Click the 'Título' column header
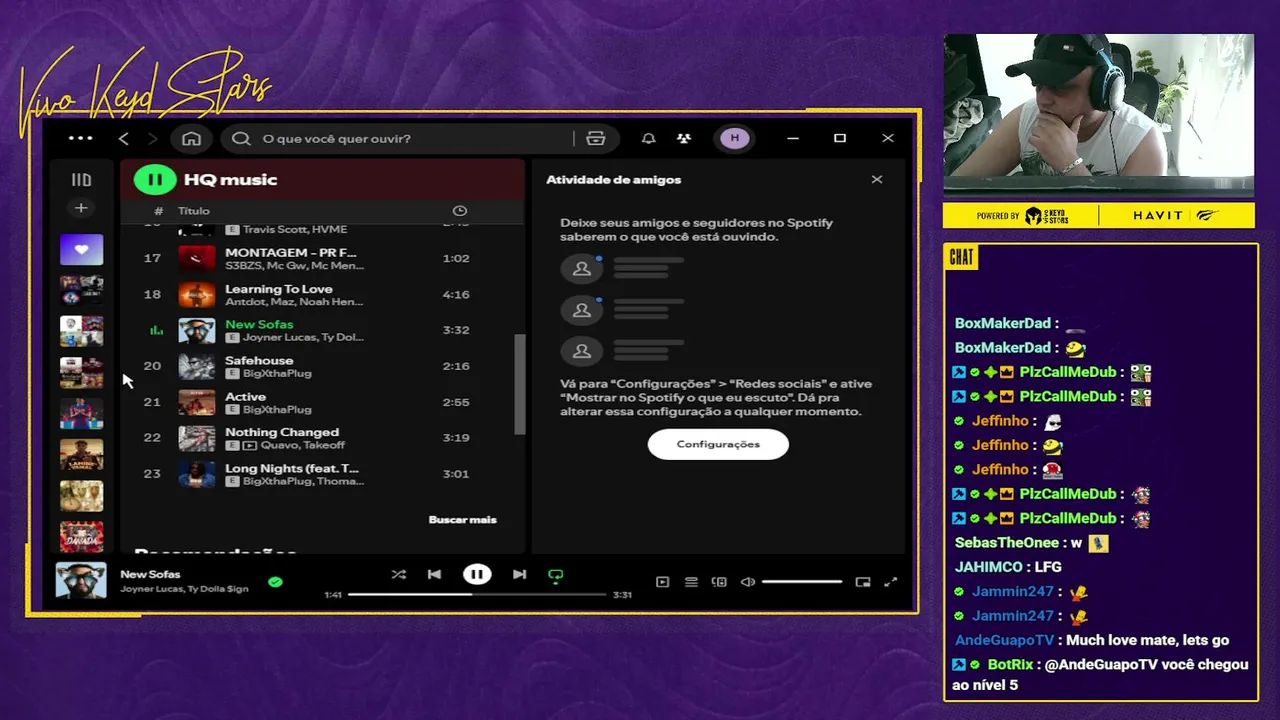This screenshot has width=1280, height=720. click(x=194, y=211)
